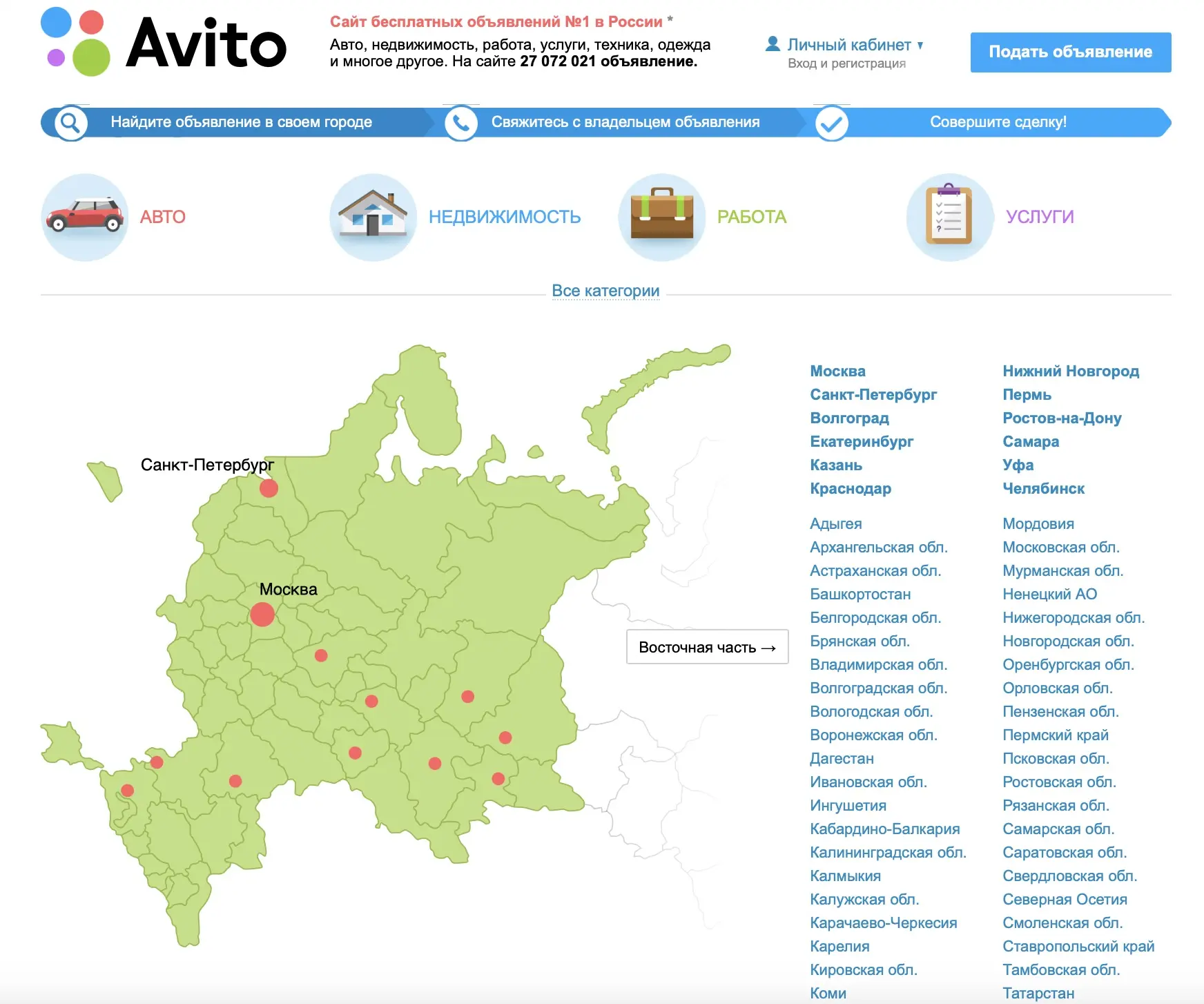The image size is (1204, 1004).
Task: Open the Башкортостан region link
Action: coord(860,594)
